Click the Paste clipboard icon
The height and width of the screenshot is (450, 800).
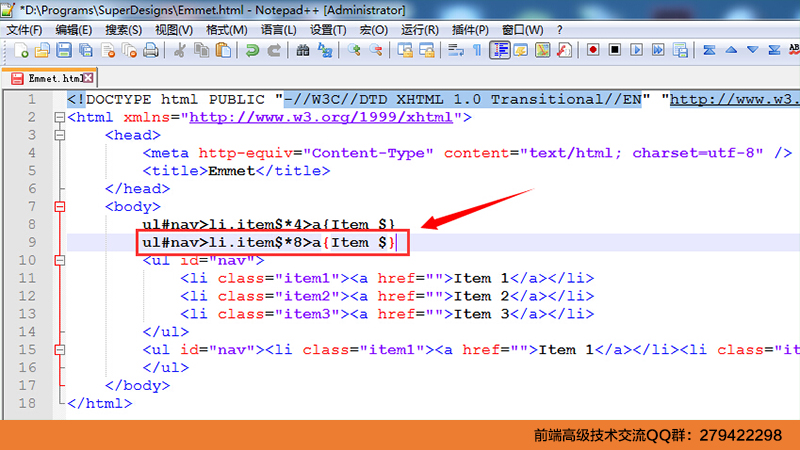coord(223,50)
